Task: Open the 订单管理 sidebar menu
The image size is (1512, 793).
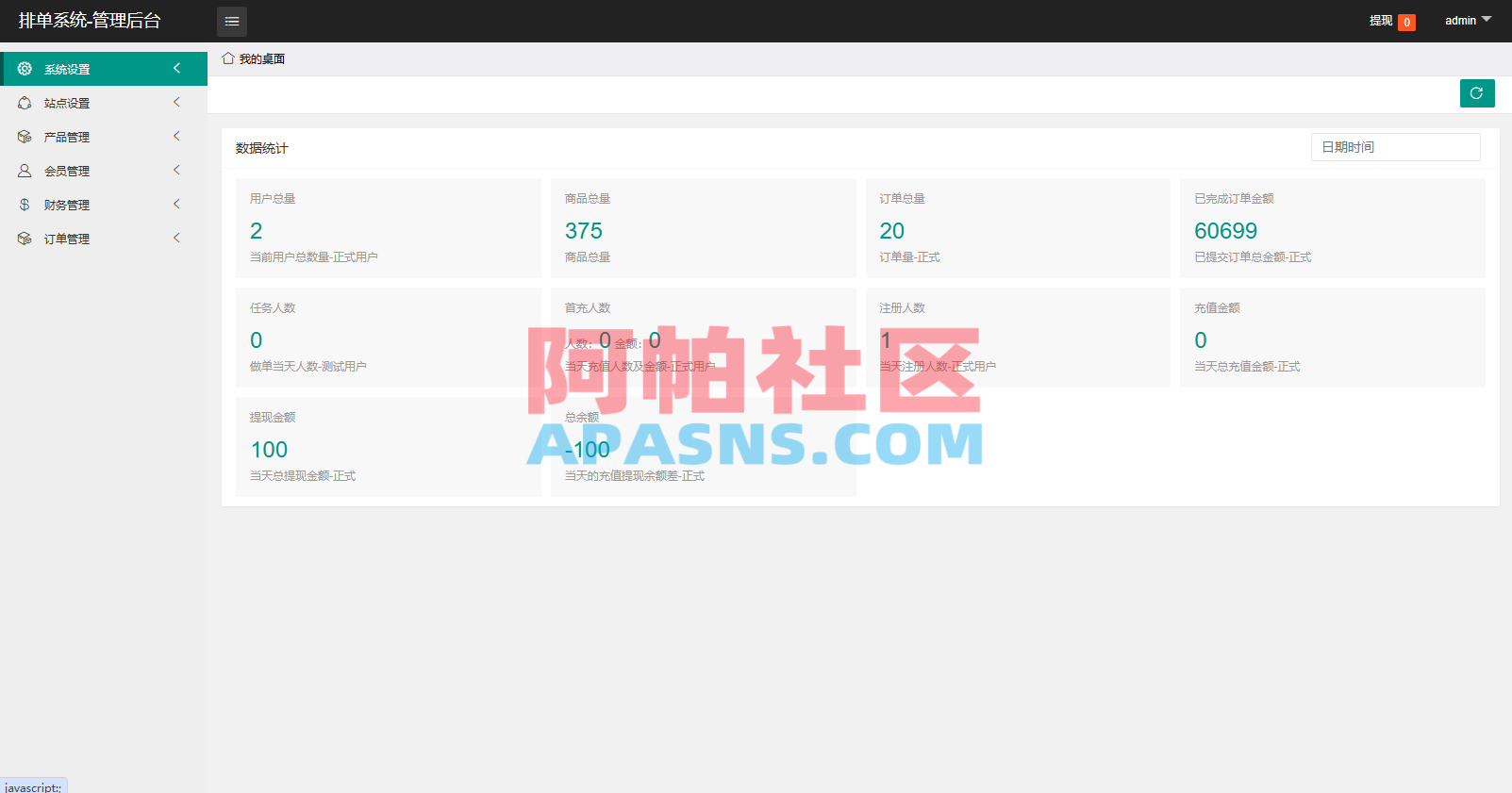Action: click(104, 239)
